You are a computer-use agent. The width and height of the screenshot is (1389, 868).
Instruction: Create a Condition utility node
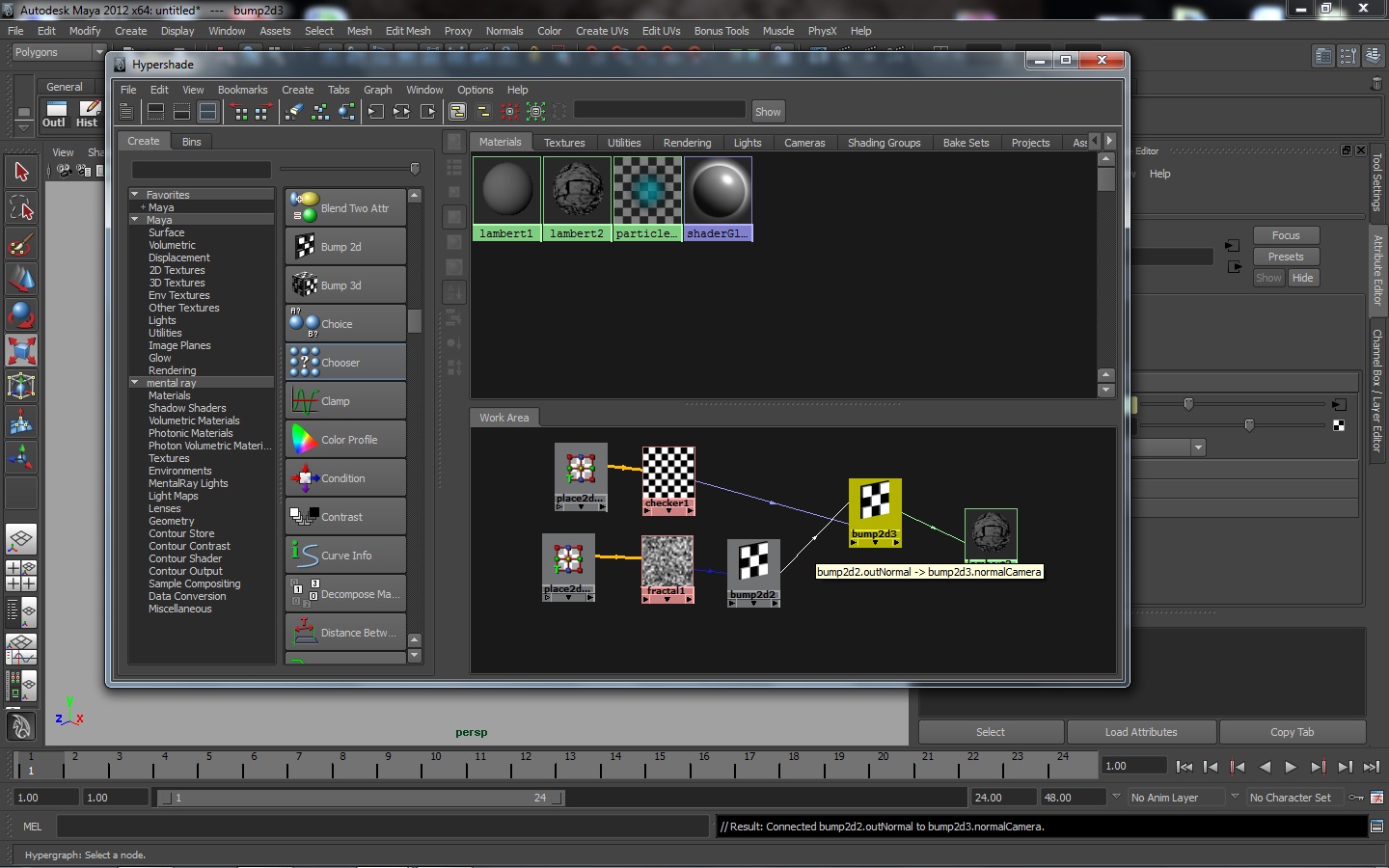tap(345, 478)
